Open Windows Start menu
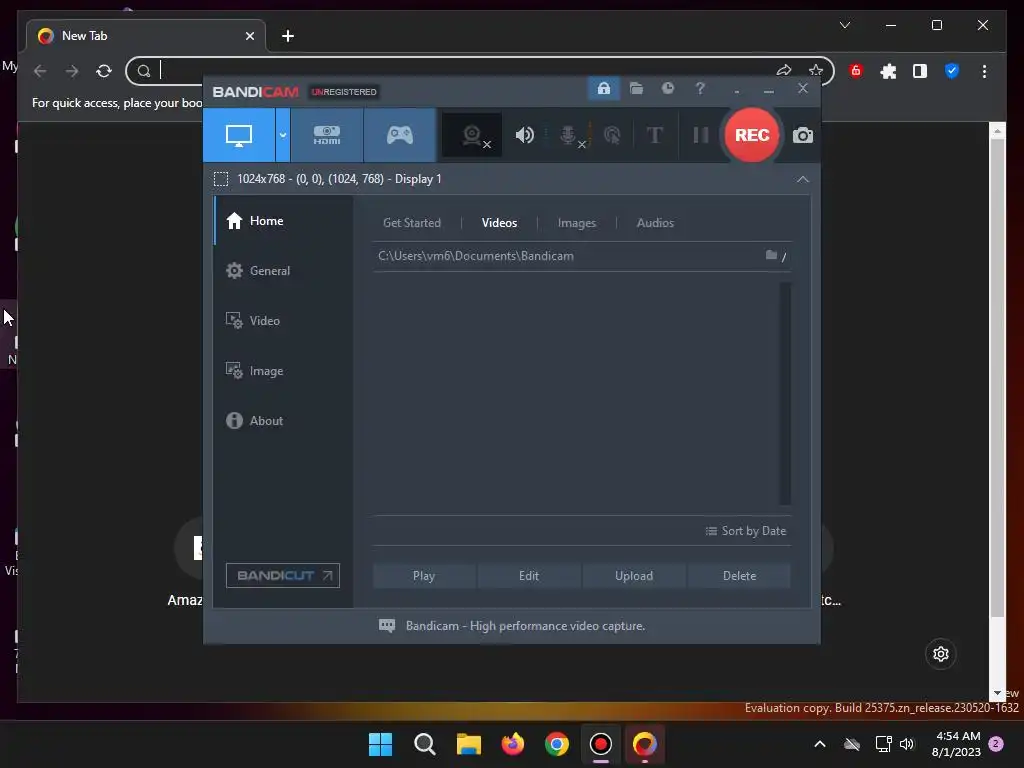The width and height of the screenshot is (1024, 768). [380, 744]
